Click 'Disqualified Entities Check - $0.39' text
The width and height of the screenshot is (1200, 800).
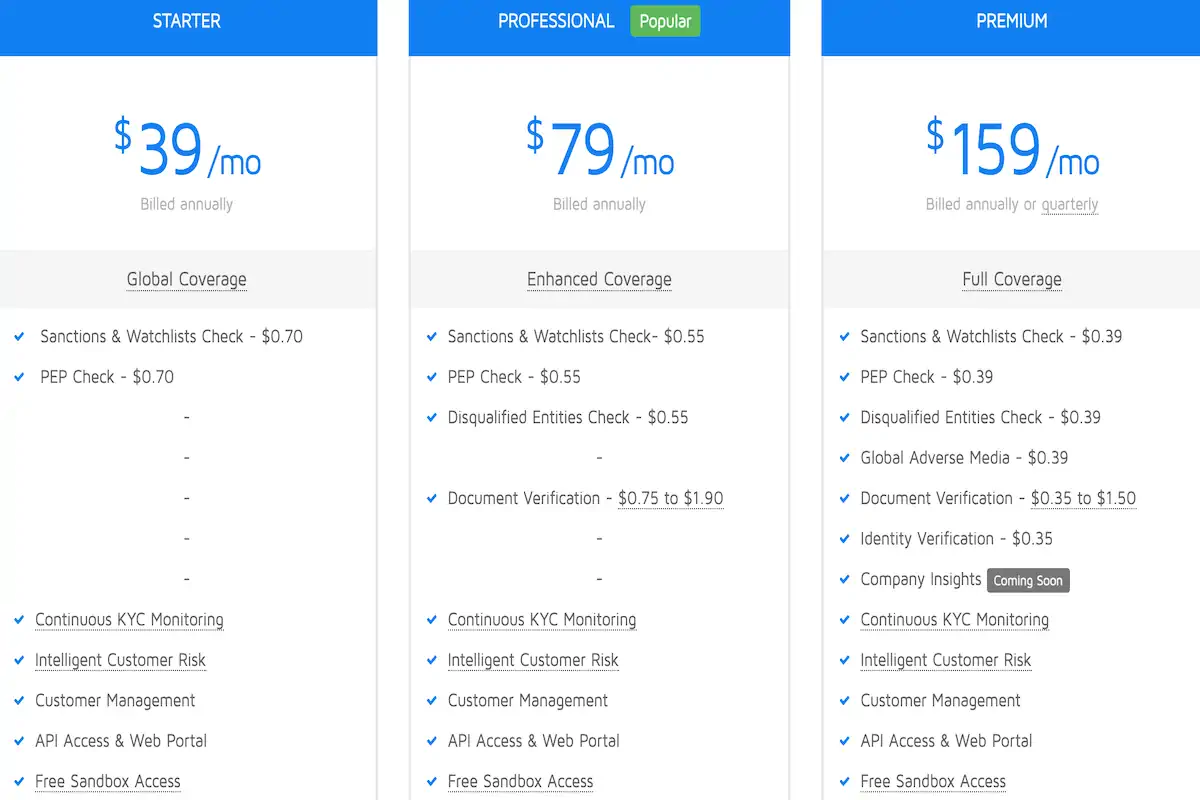(x=981, y=418)
